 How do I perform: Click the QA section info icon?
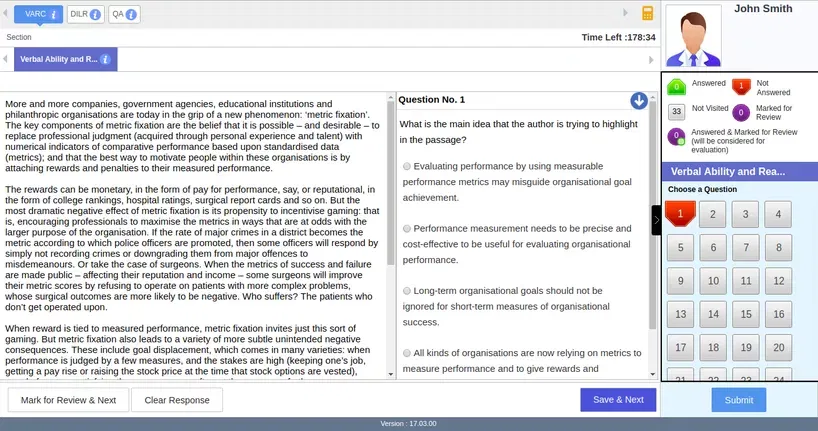[x=132, y=14]
